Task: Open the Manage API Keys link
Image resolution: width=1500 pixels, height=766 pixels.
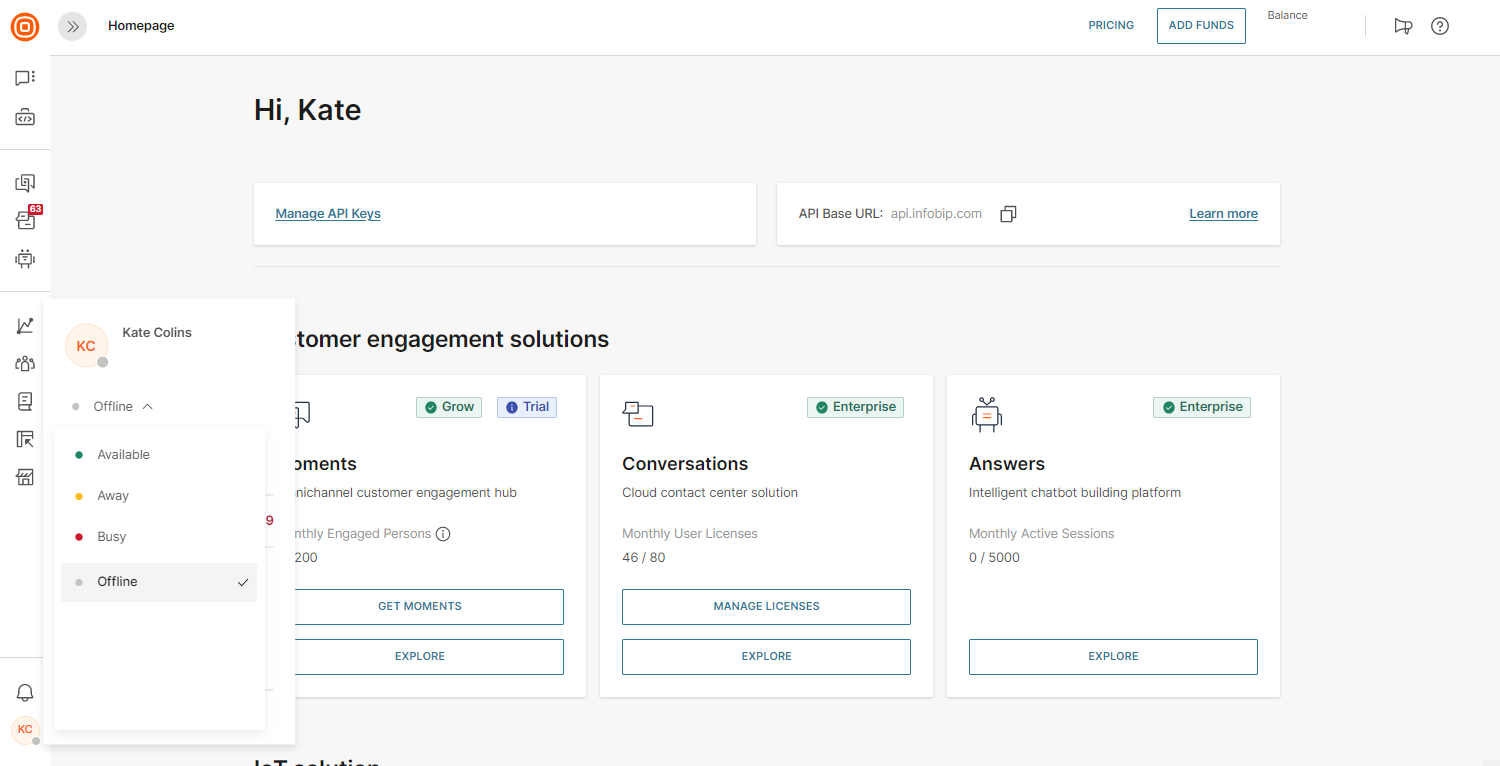Action: (328, 214)
